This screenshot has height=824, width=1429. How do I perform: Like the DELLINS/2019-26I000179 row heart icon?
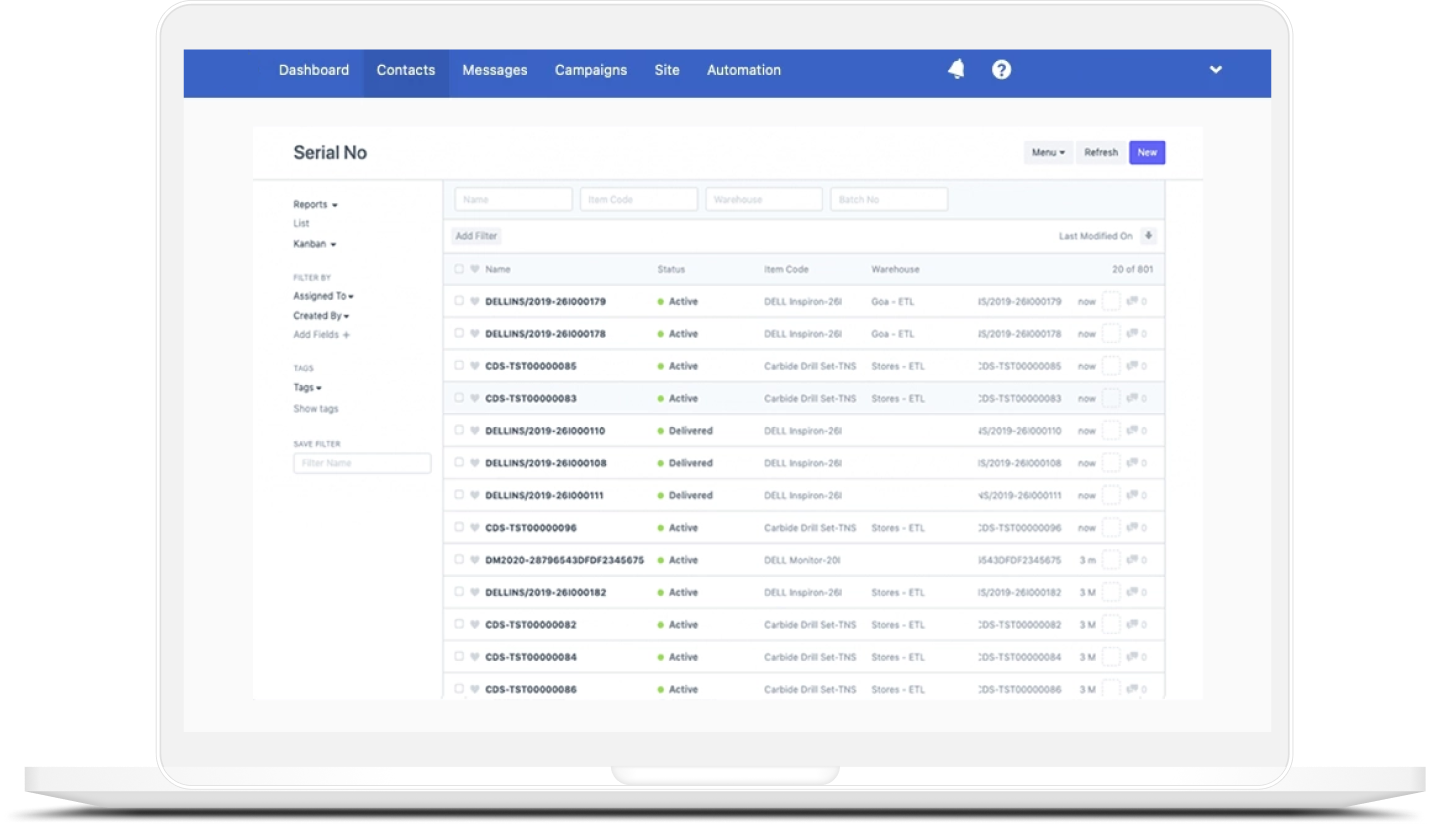(x=474, y=301)
